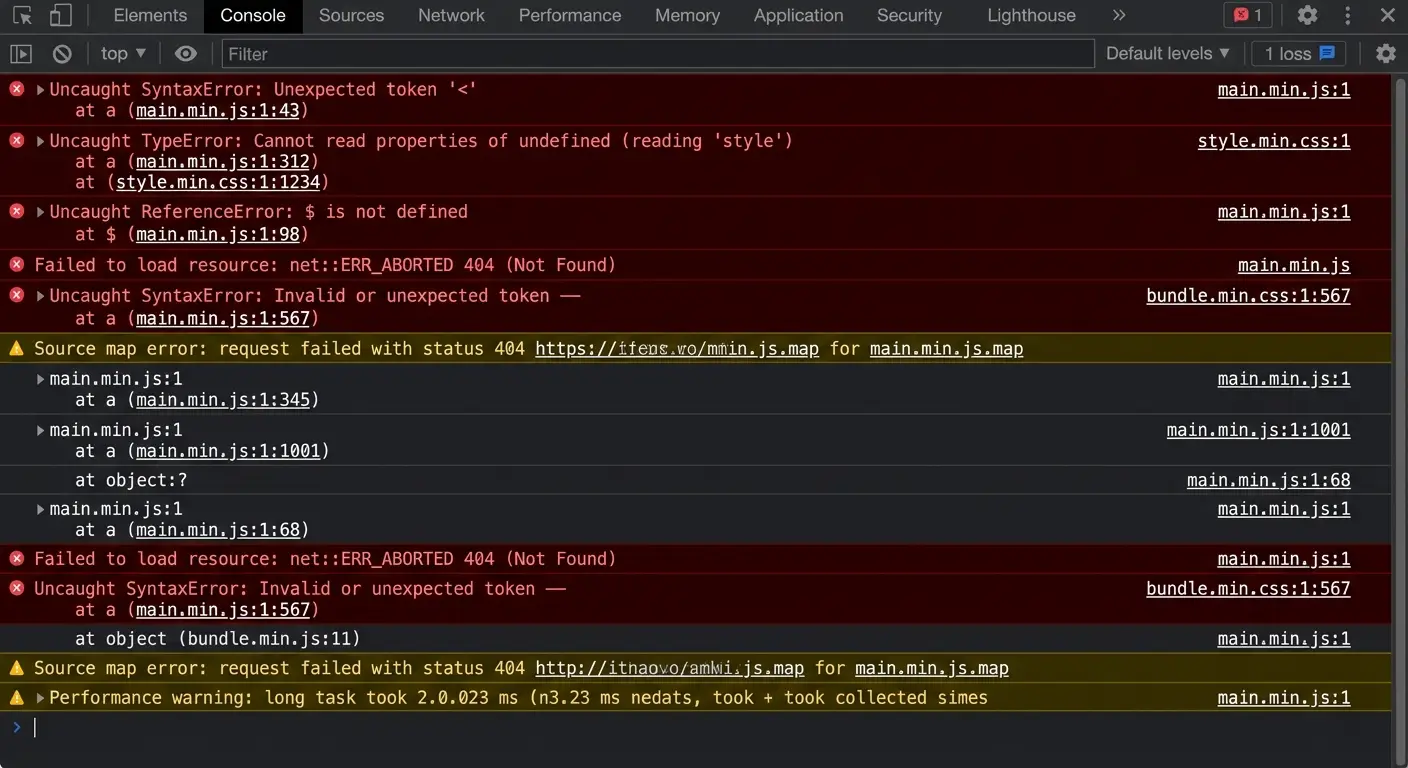1408x768 pixels.
Task: Click warning icon of first Source map error
Action: (x=16, y=348)
